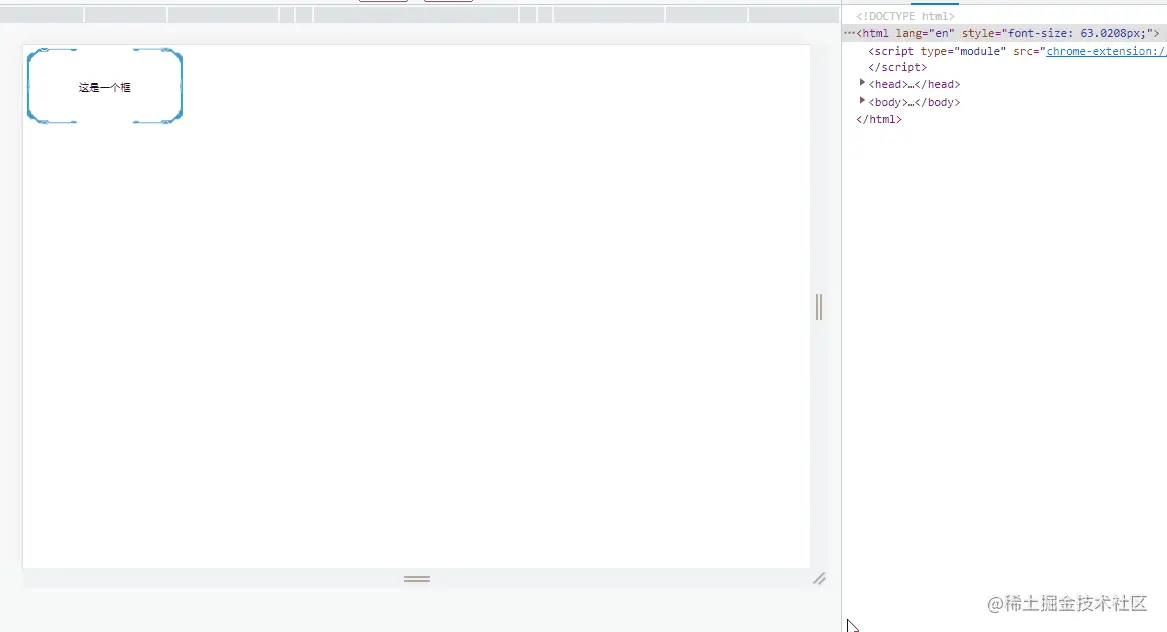The height and width of the screenshot is (632, 1167).
Task: Select the closing </html> tag
Action: [x=879, y=119]
